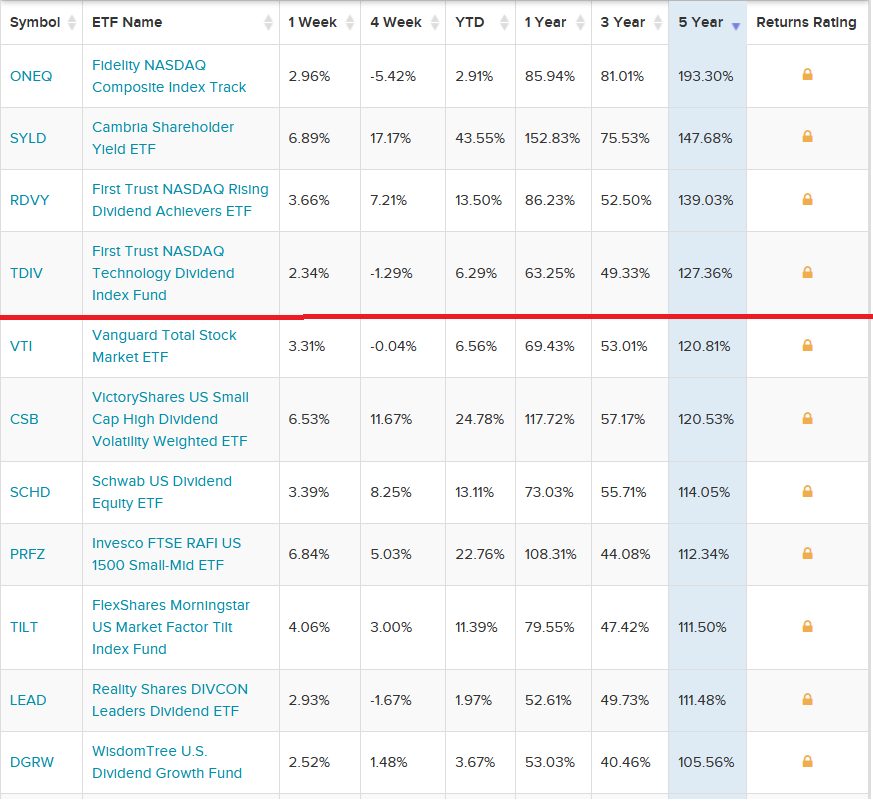The height and width of the screenshot is (801, 873).
Task: Click lock icon in TILT row
Action: point(807,626)
